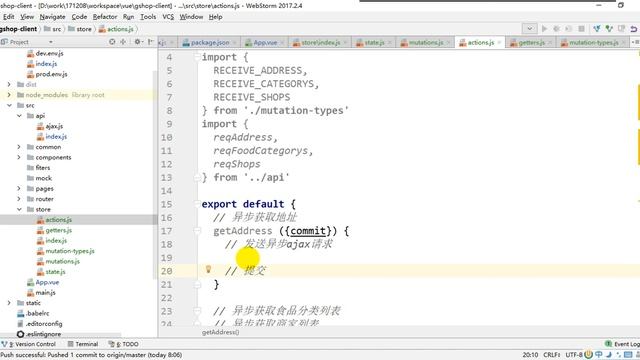The height and width of the screenshot is (360, 640).
Task: Click the VCS commit changes icon
Action: (609, 29)
